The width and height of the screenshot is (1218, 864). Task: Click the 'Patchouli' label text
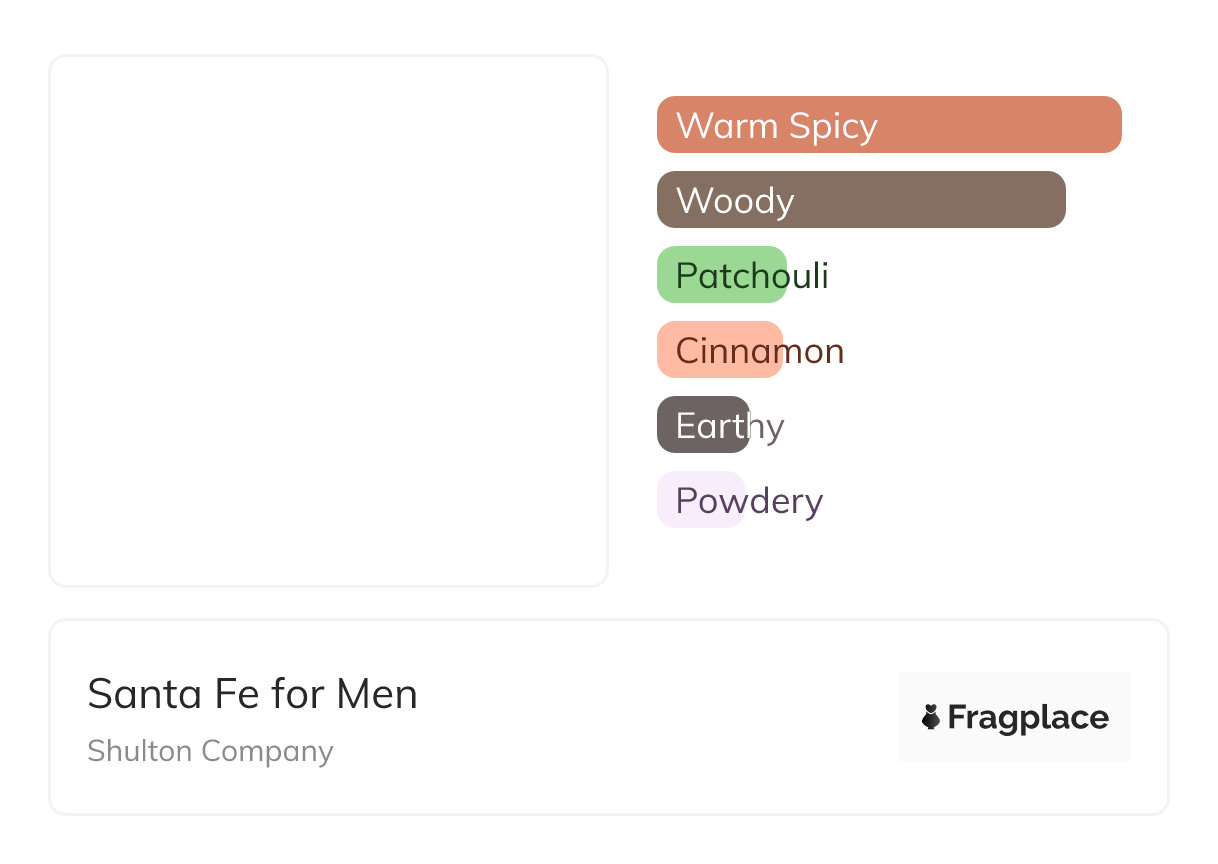pyautogui.click(x=752, y=276)
